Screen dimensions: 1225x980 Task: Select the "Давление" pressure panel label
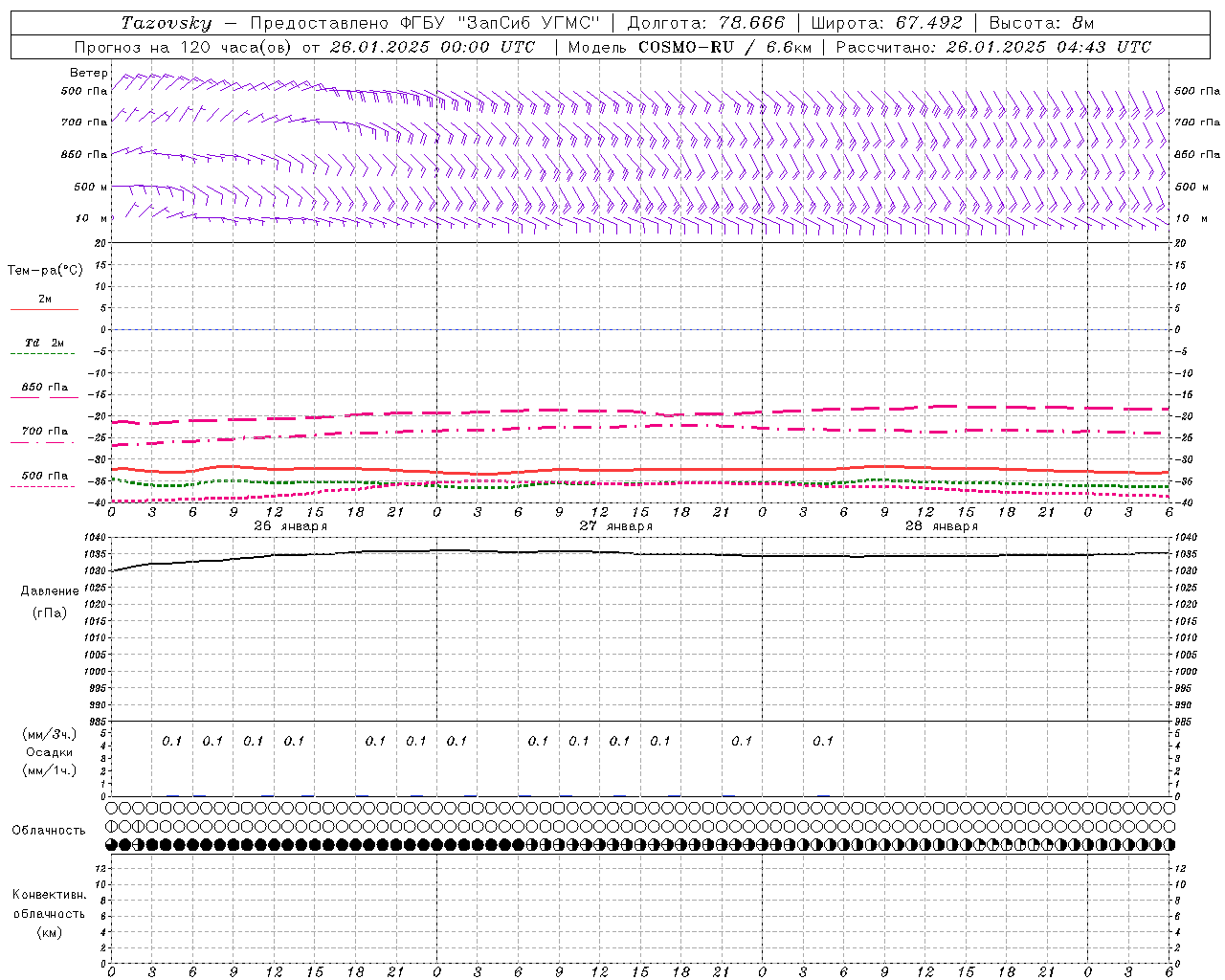pyautogui.click(x=50, y=591)
